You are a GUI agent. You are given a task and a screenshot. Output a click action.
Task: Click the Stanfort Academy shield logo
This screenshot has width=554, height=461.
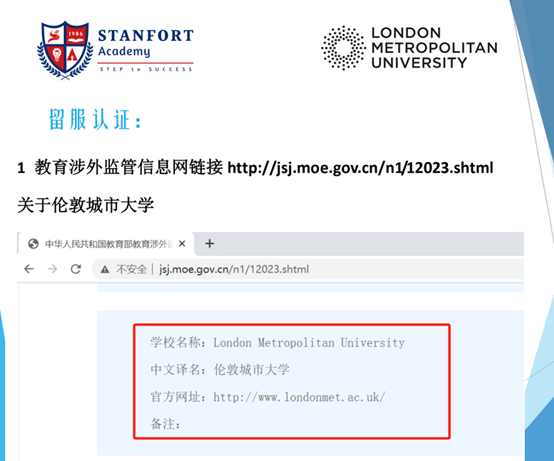click(65, 50)
